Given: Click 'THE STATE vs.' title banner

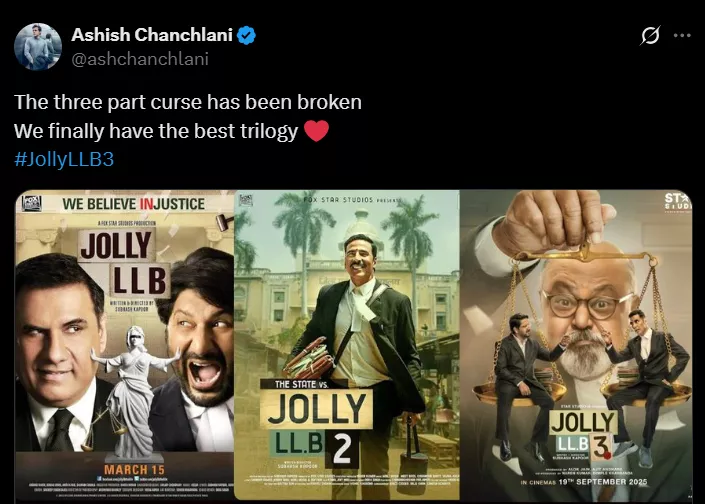Looking at the screenshot, I should 302,384.
